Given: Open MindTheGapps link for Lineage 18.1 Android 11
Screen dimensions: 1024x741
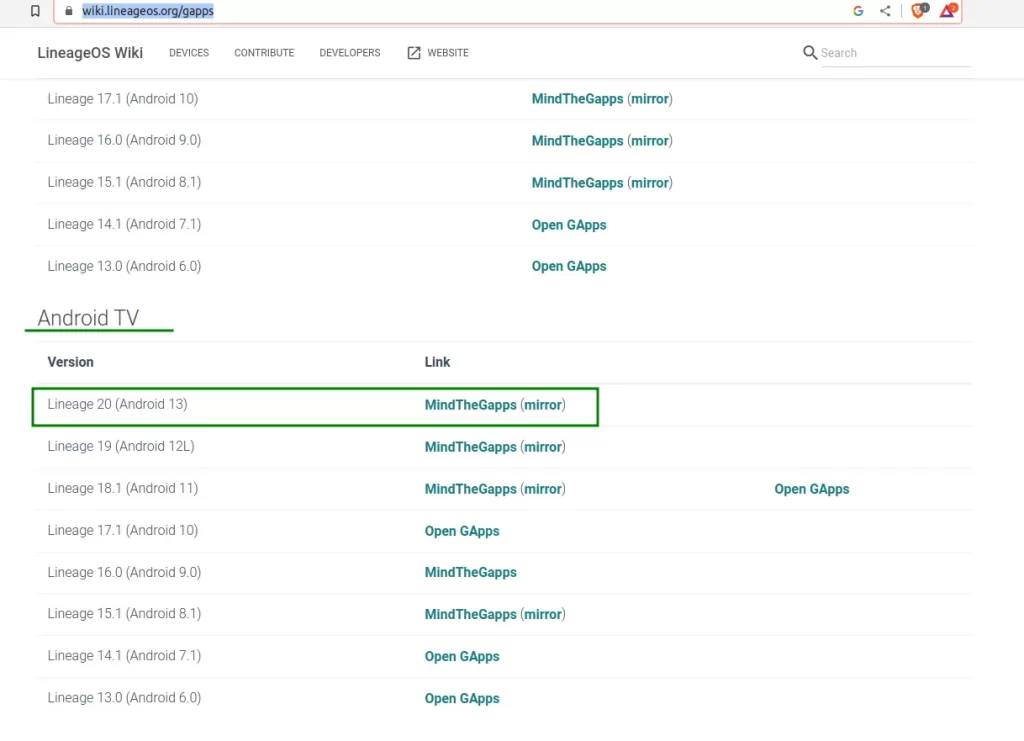Looking at the screenshot, I should pyautogui.click(x=470, y=489).
